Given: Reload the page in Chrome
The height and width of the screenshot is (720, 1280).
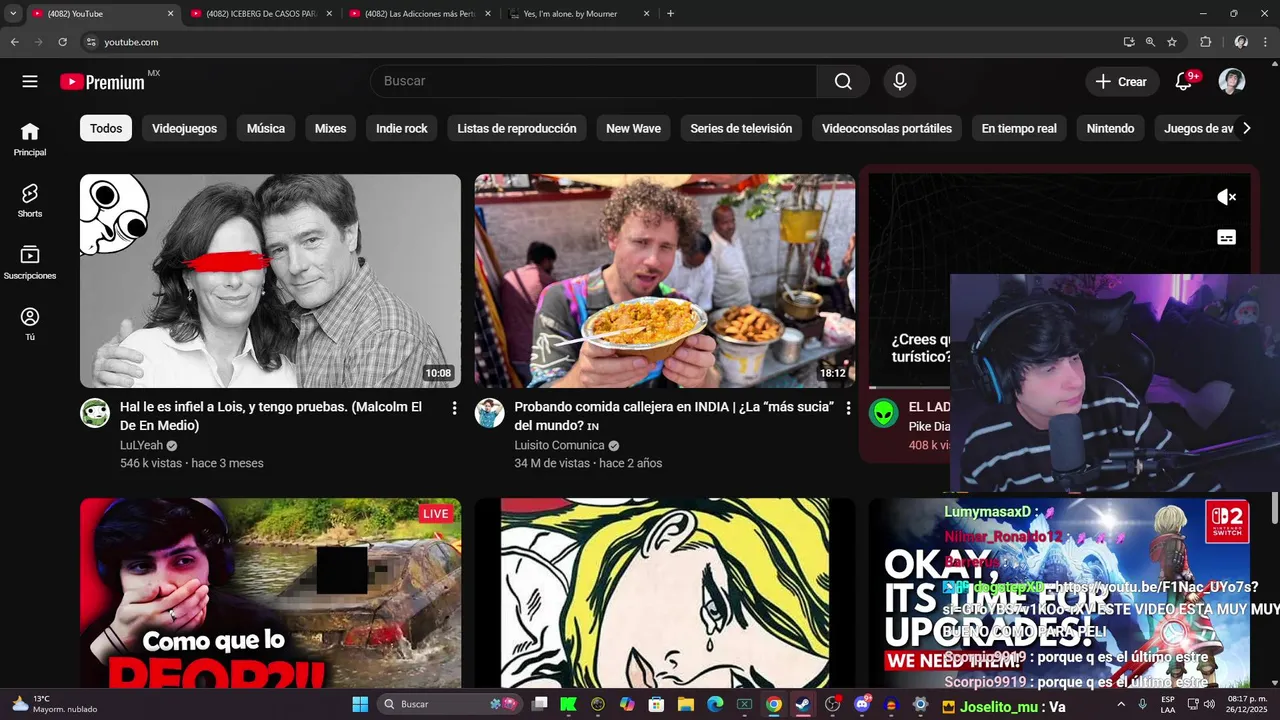Looking at the screenshot, I should (62, 42).
